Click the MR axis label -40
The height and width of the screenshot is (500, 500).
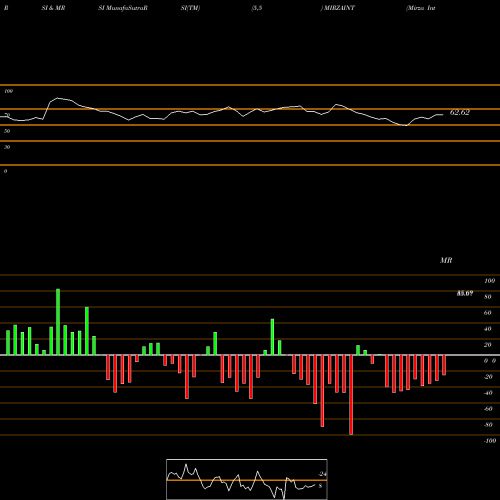coord(488,393)
